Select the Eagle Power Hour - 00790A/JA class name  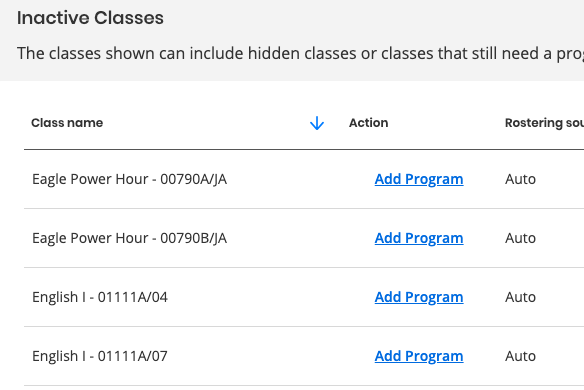pyautogui.click(x=129, y=179)
